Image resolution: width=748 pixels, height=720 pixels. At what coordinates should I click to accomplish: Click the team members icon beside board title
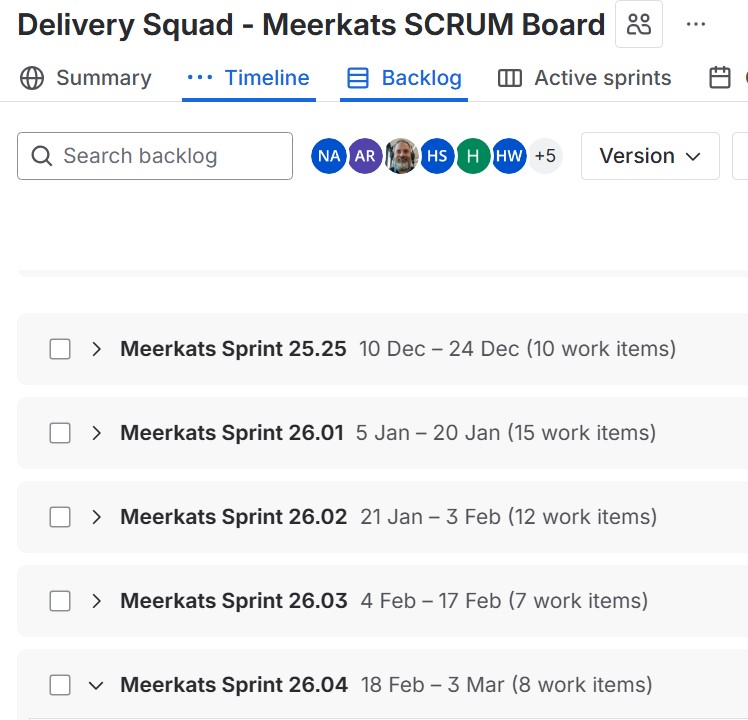(x=638, y=24)
